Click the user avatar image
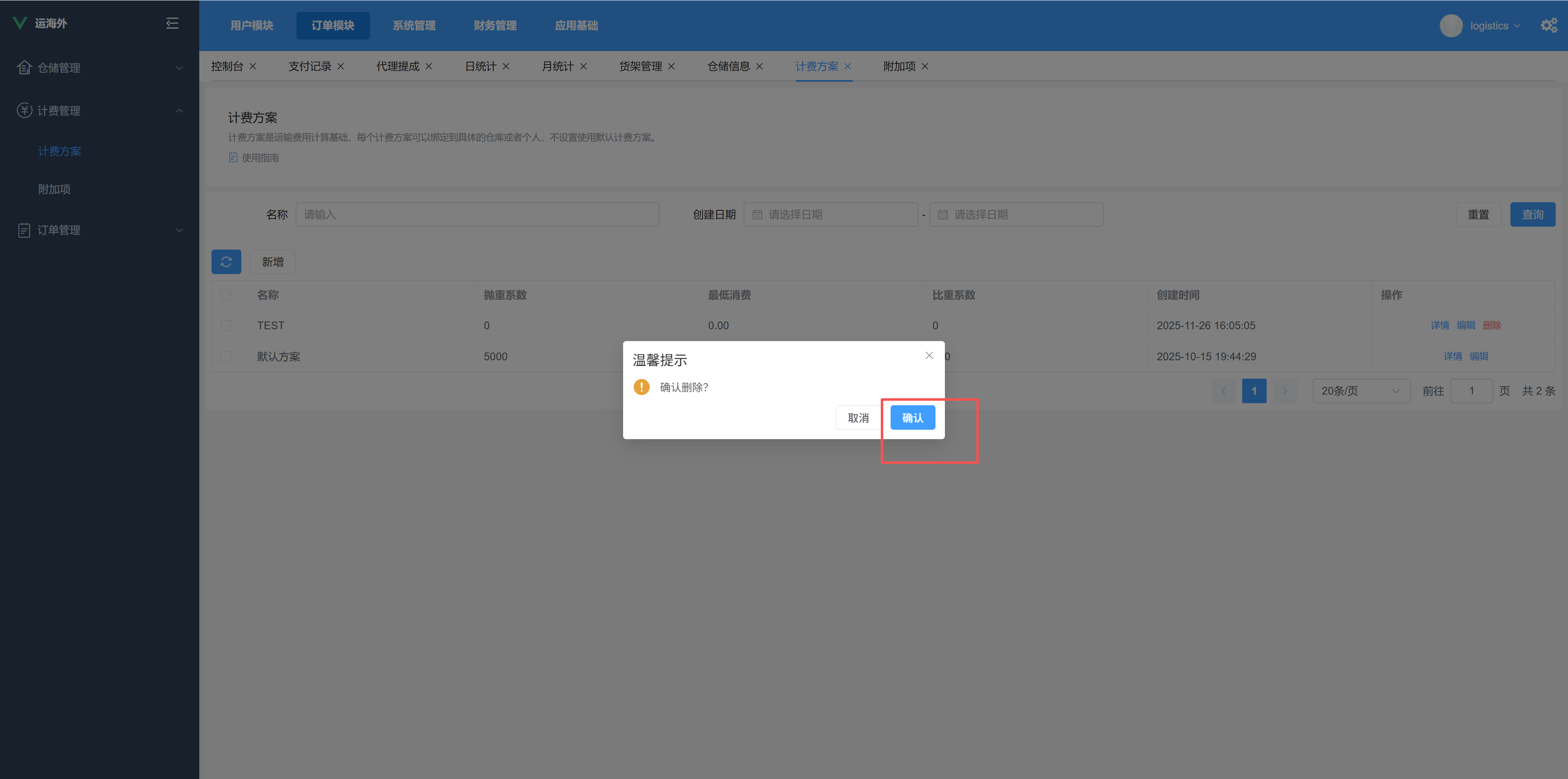This screenshot has width=1568, height=779. click(x=1450, y=26)
